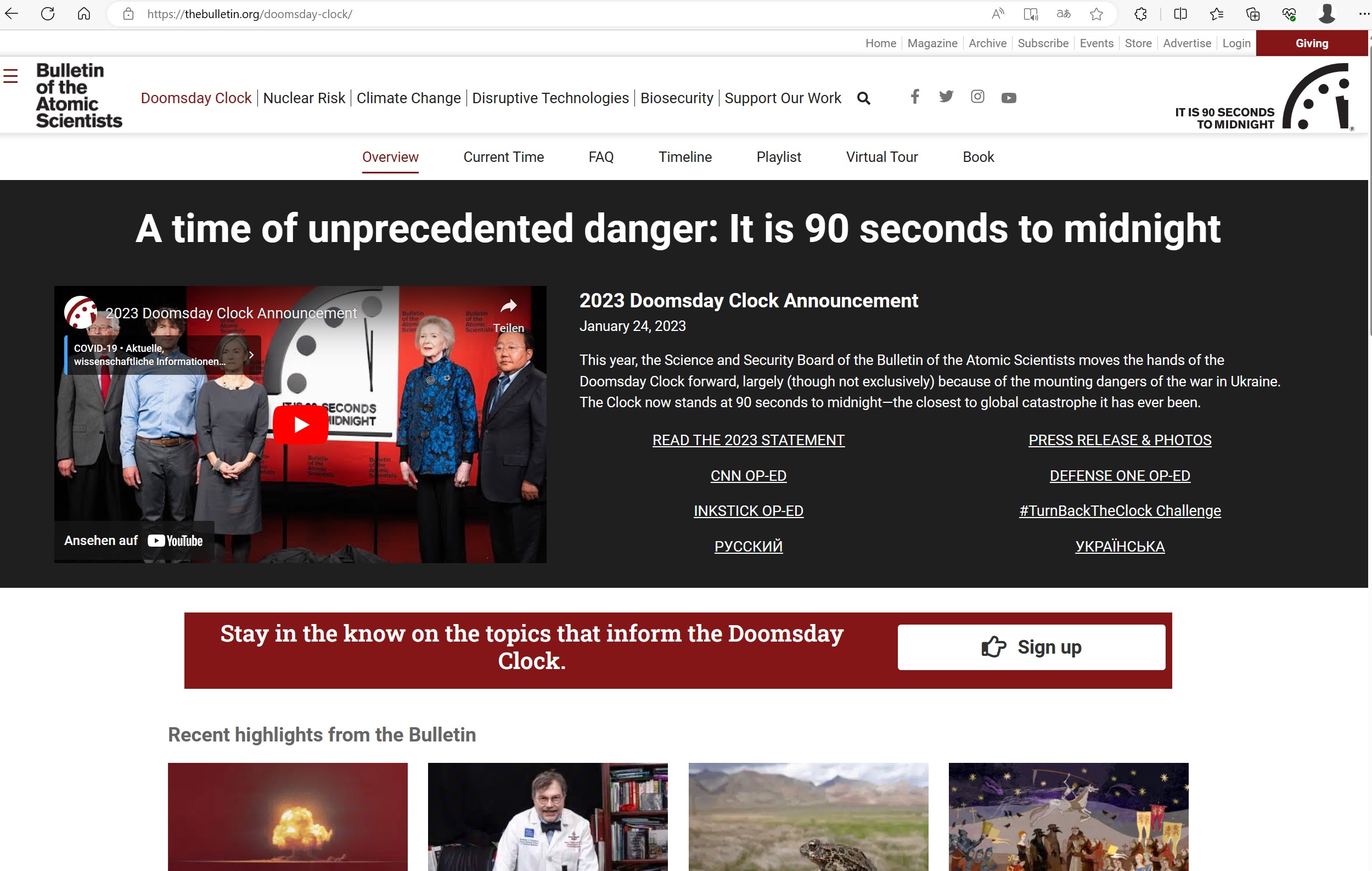
Task: Open the Events link
Action: pyautogui.click(x=1097, y=43)
